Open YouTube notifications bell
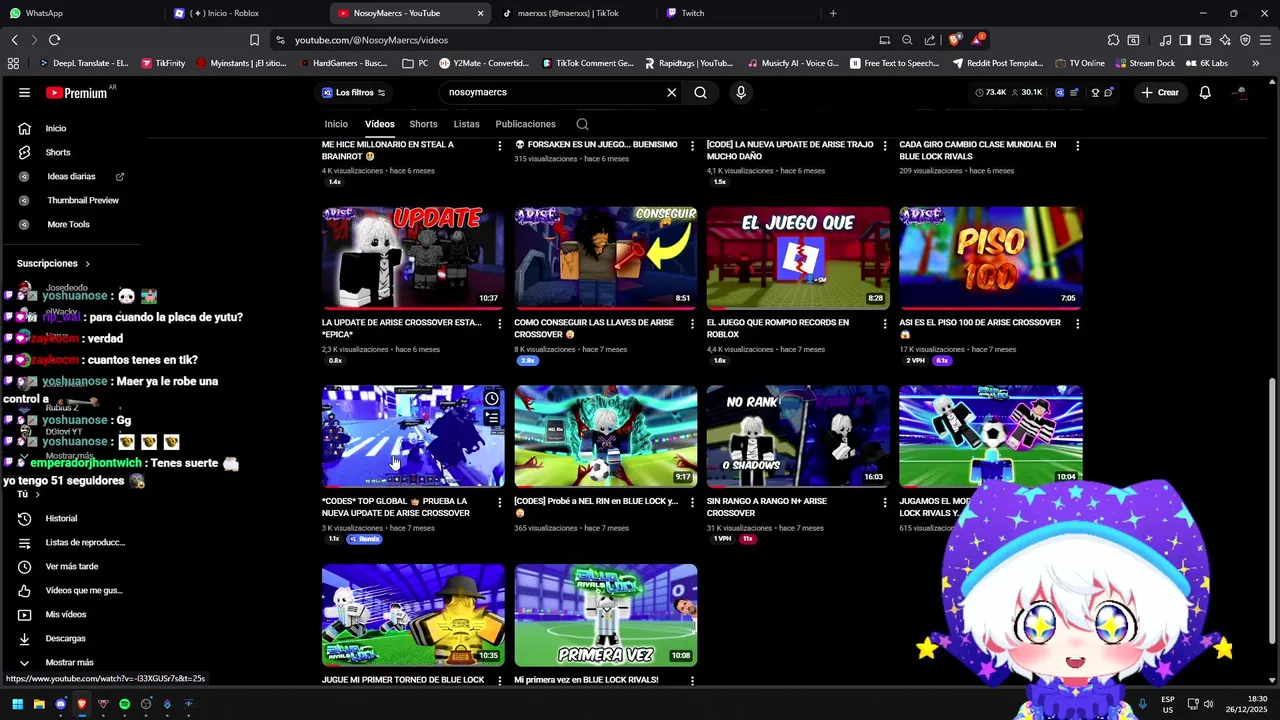Viewport: 1280px width, 720px height. pos(1205,92)
